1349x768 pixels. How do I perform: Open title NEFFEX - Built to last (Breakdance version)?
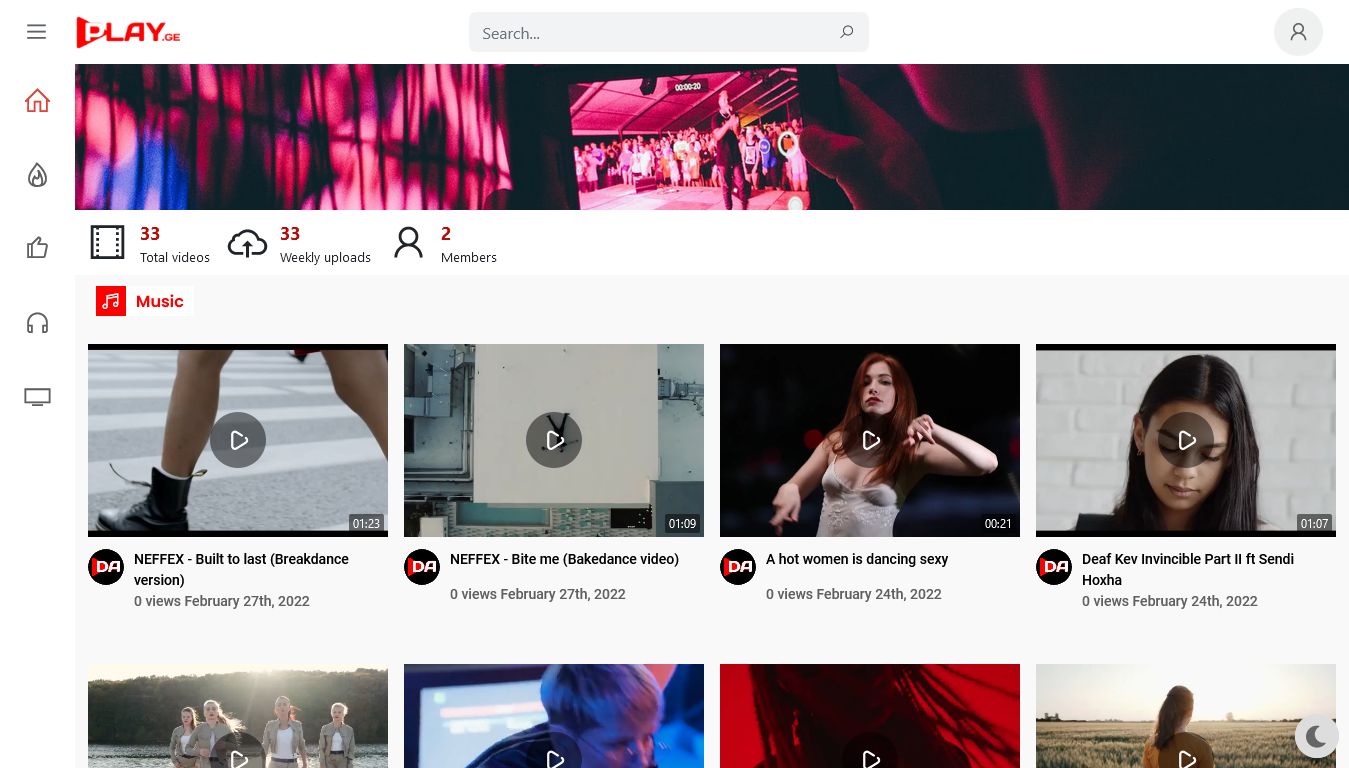coord(241,569)
